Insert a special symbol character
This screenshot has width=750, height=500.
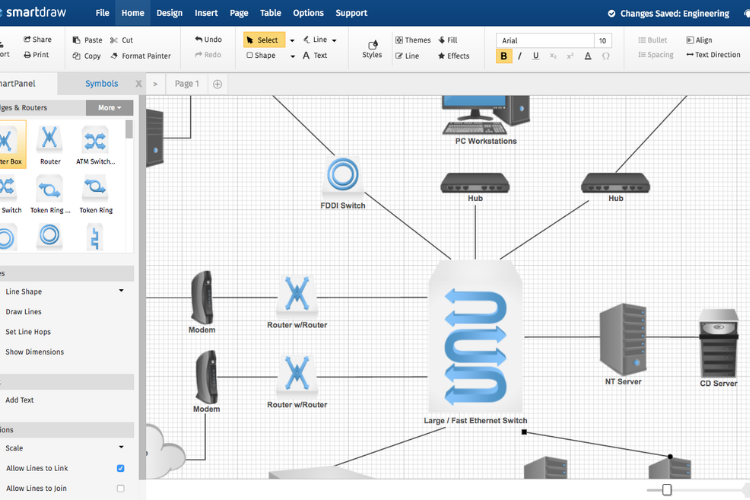pos(606,56)
